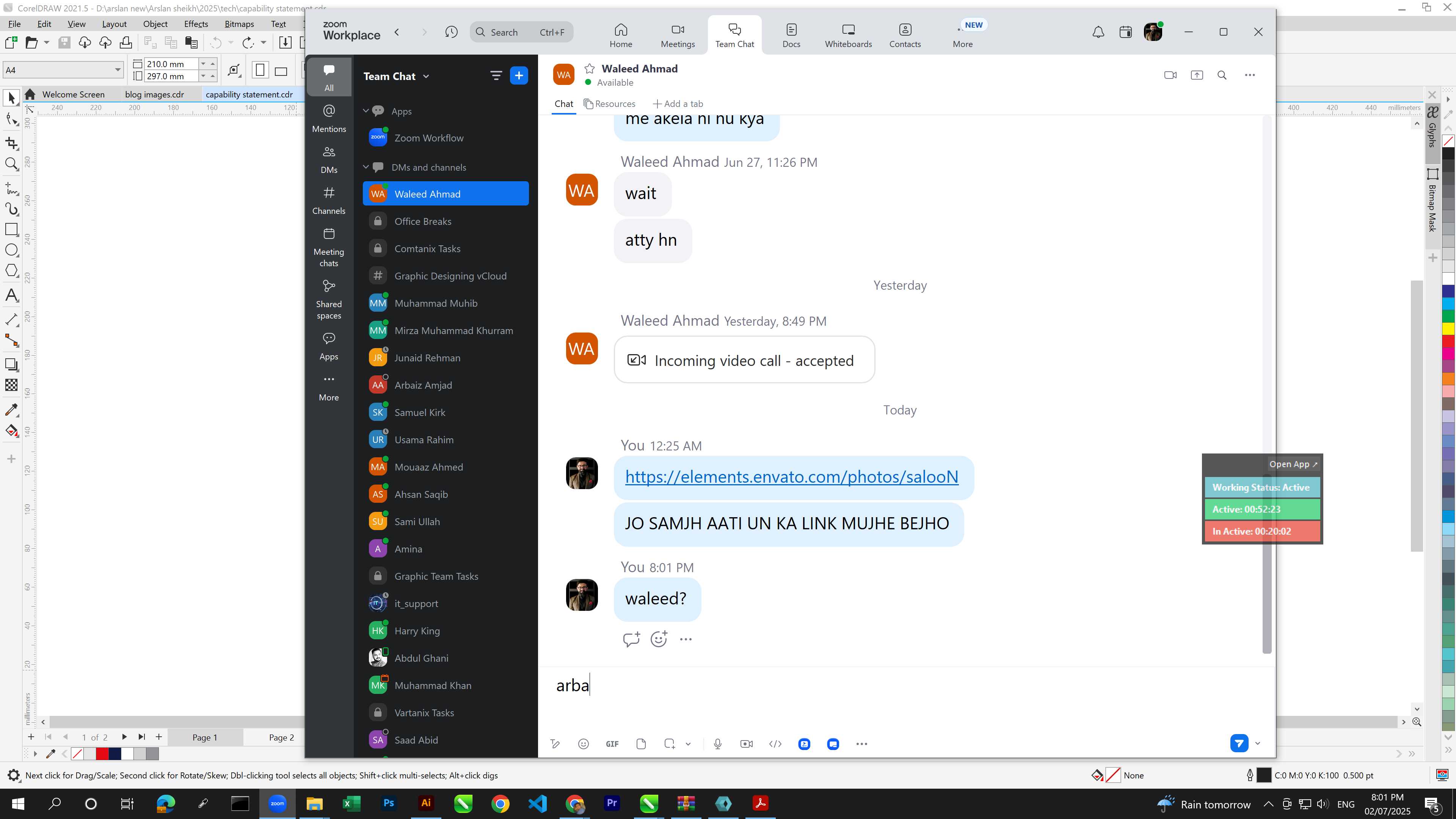Open Excel from the taskbar
Viewport: 1456px width, 819px height.
tap(351, 803)
